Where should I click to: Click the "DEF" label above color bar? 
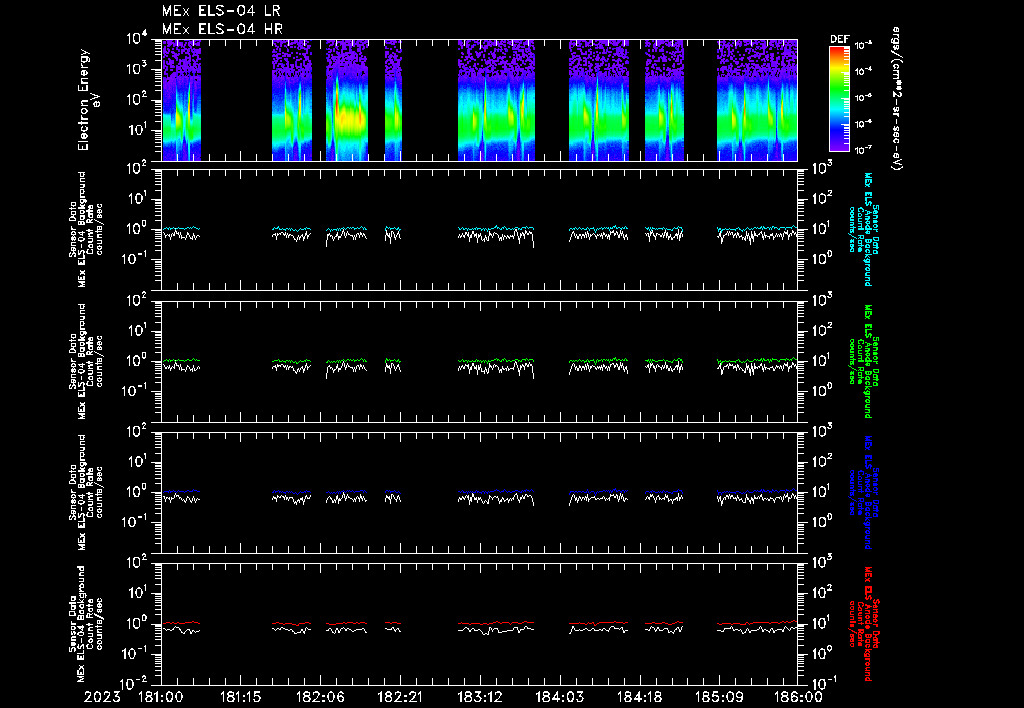tap(839, 39)
